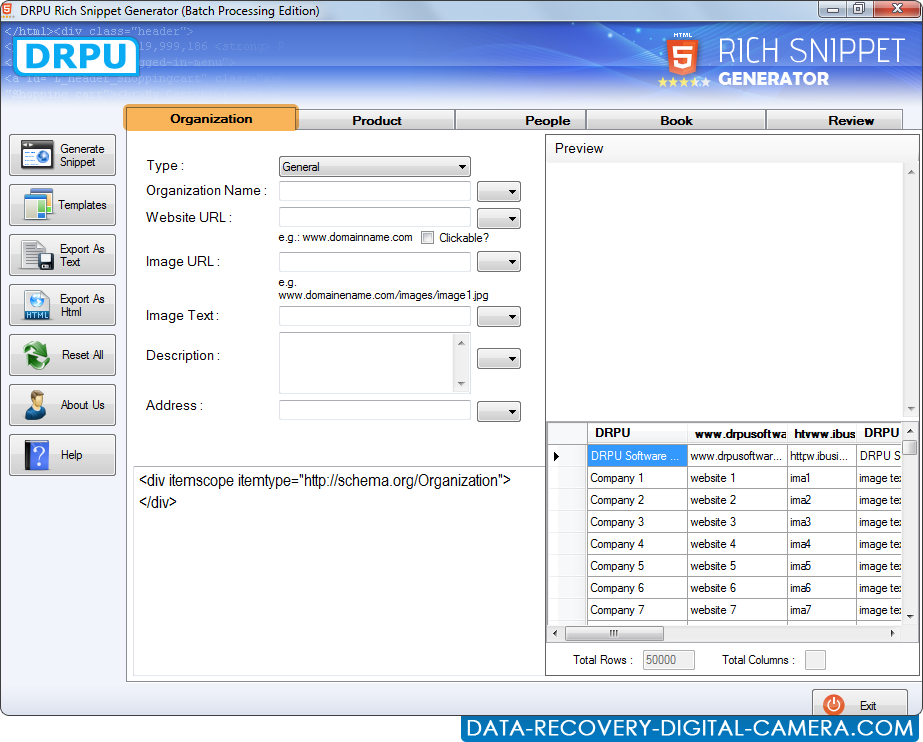Click the website 7 cell
The image size is (923, 742).
coord(737,610)
